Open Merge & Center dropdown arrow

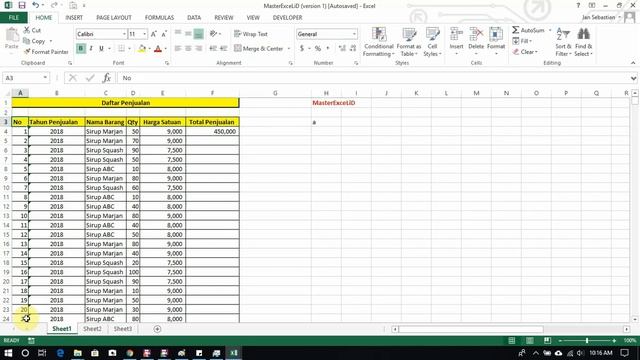[x=289, y=49]
